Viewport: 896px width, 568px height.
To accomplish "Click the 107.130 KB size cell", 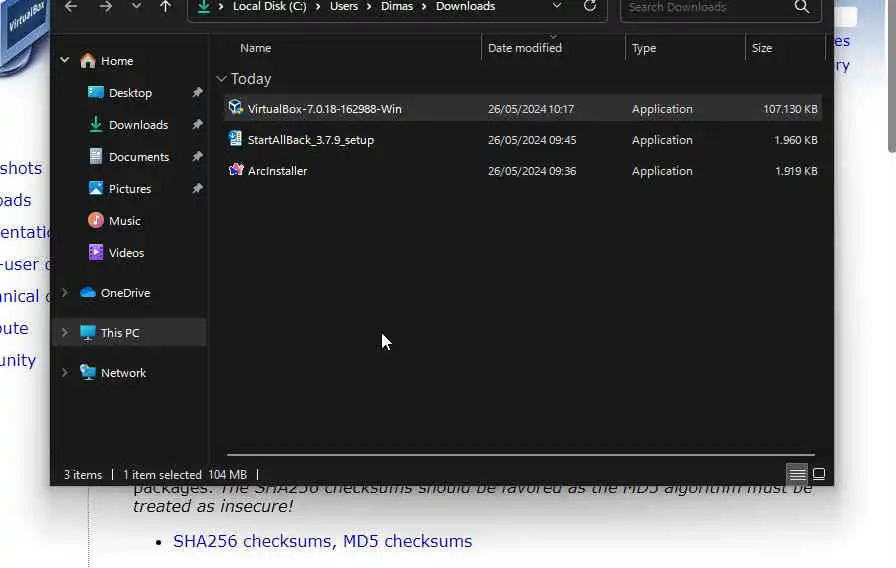I will click(x=790, y=109).
